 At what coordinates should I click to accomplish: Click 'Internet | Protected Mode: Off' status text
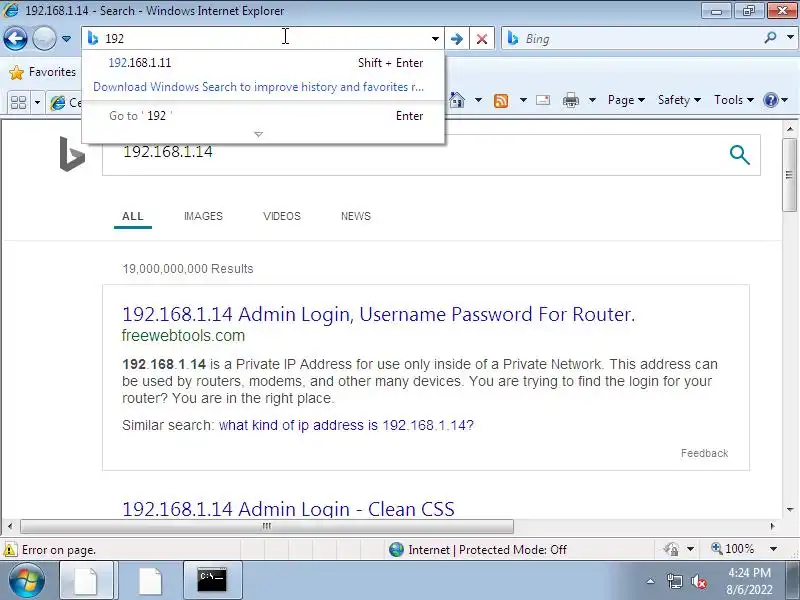click(487, 549)
